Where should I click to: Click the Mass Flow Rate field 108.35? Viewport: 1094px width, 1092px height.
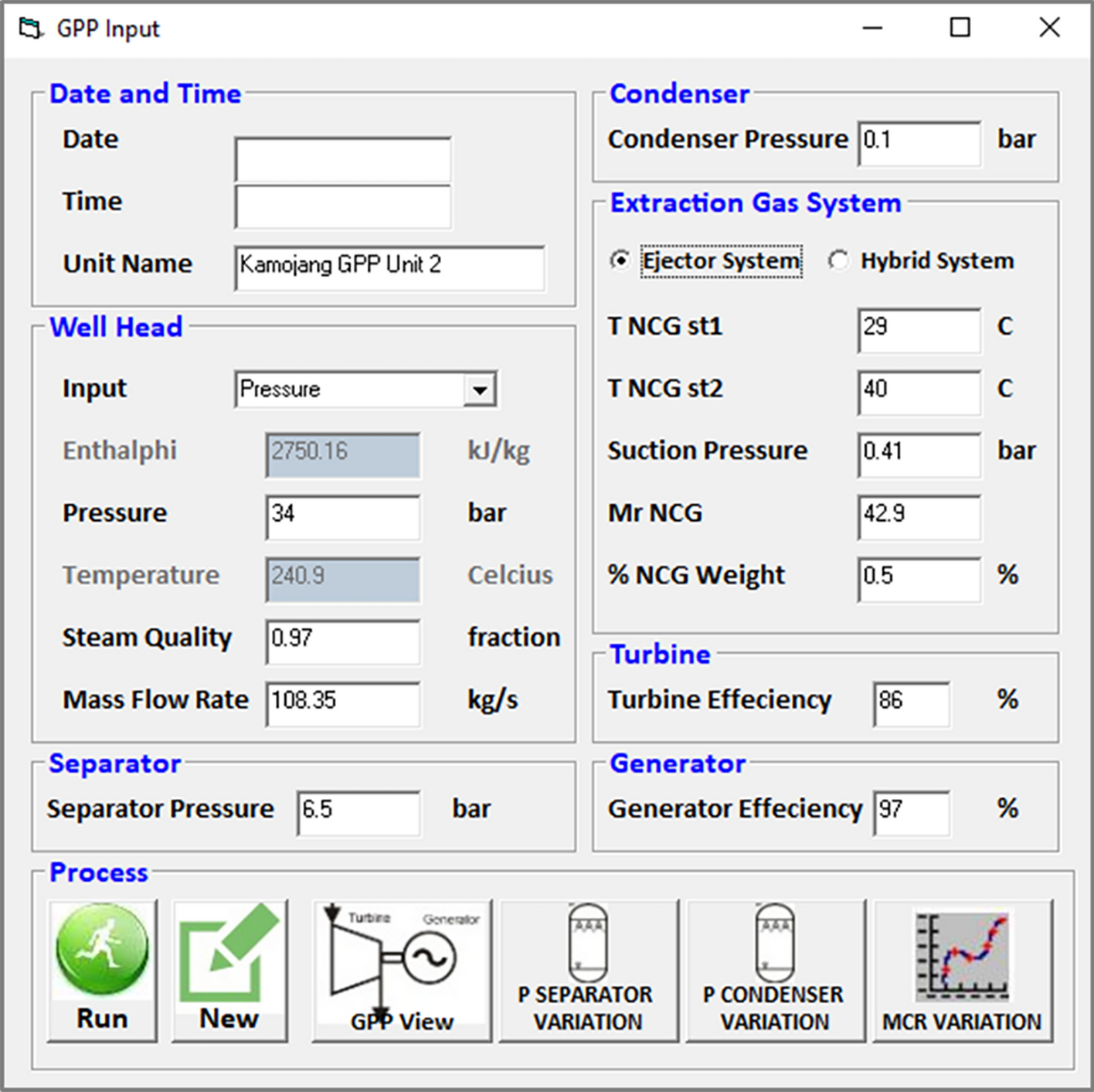[x=344, y=704]
